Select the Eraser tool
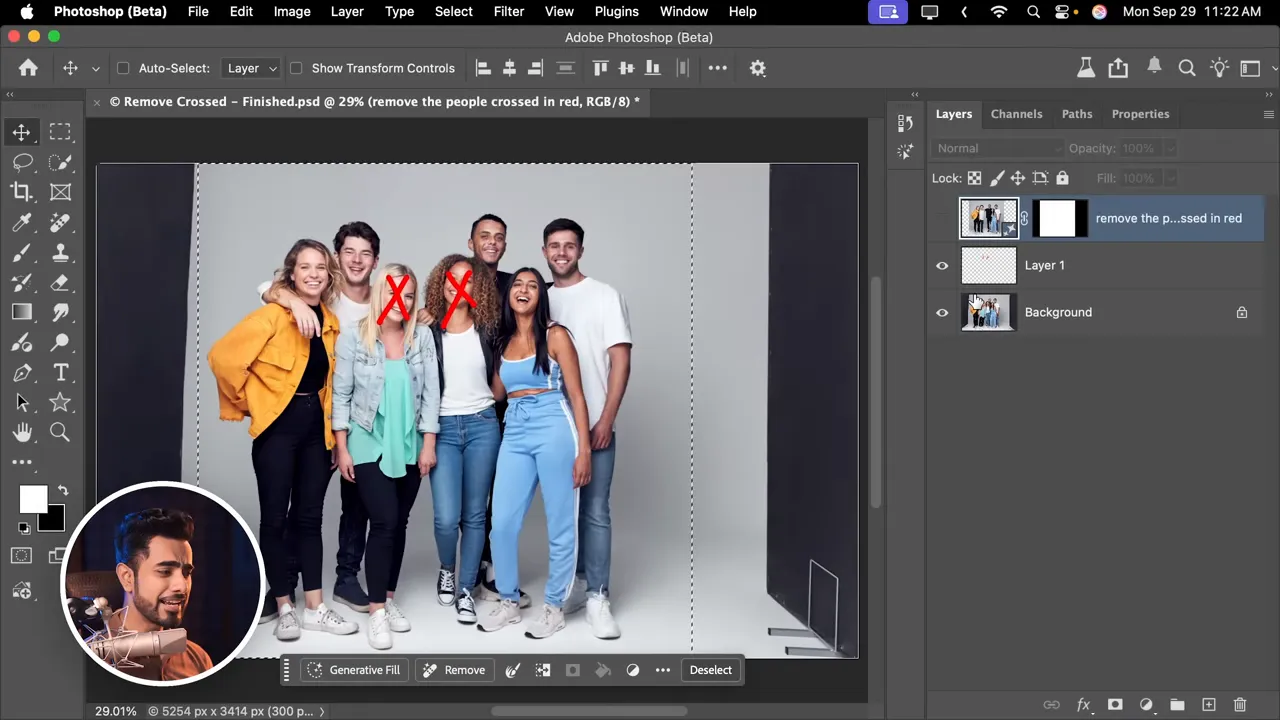This screenshot has width=1280, height=720. point(60,282)
